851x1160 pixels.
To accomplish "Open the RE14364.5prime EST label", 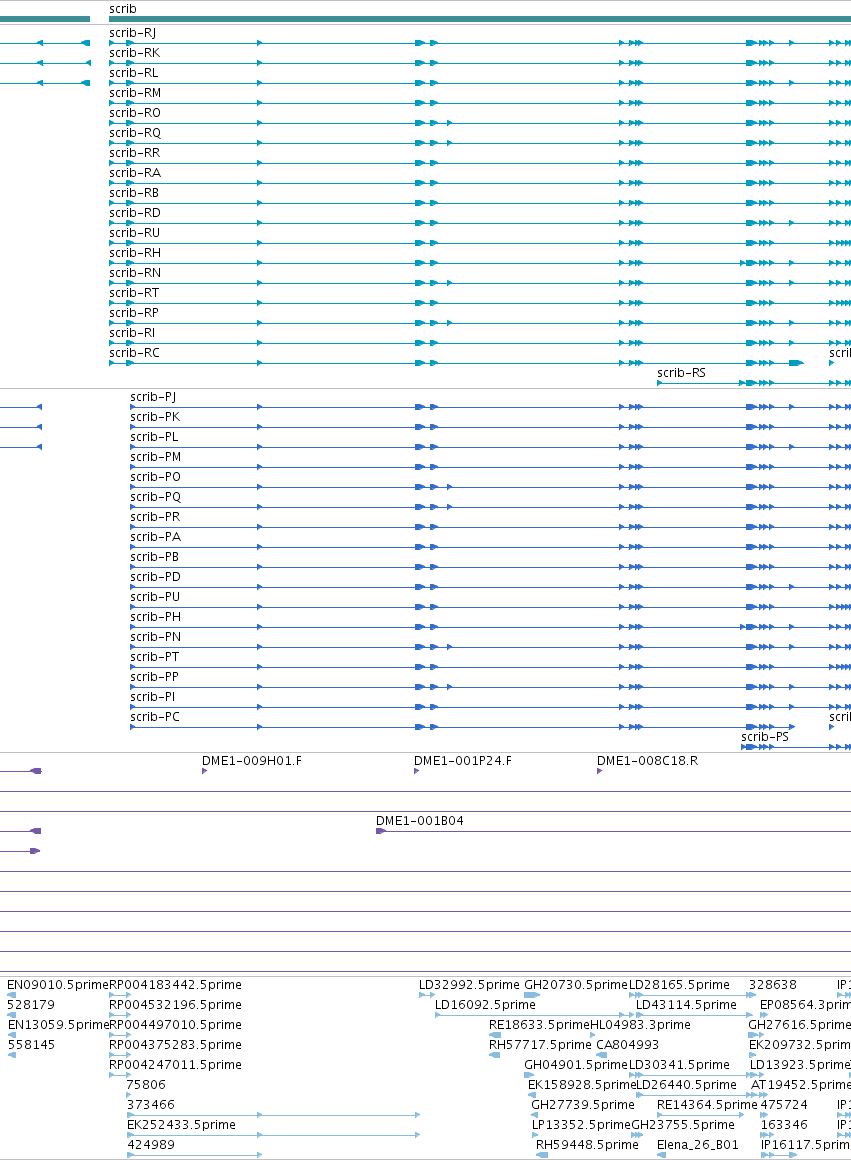I will (707, 1105).
